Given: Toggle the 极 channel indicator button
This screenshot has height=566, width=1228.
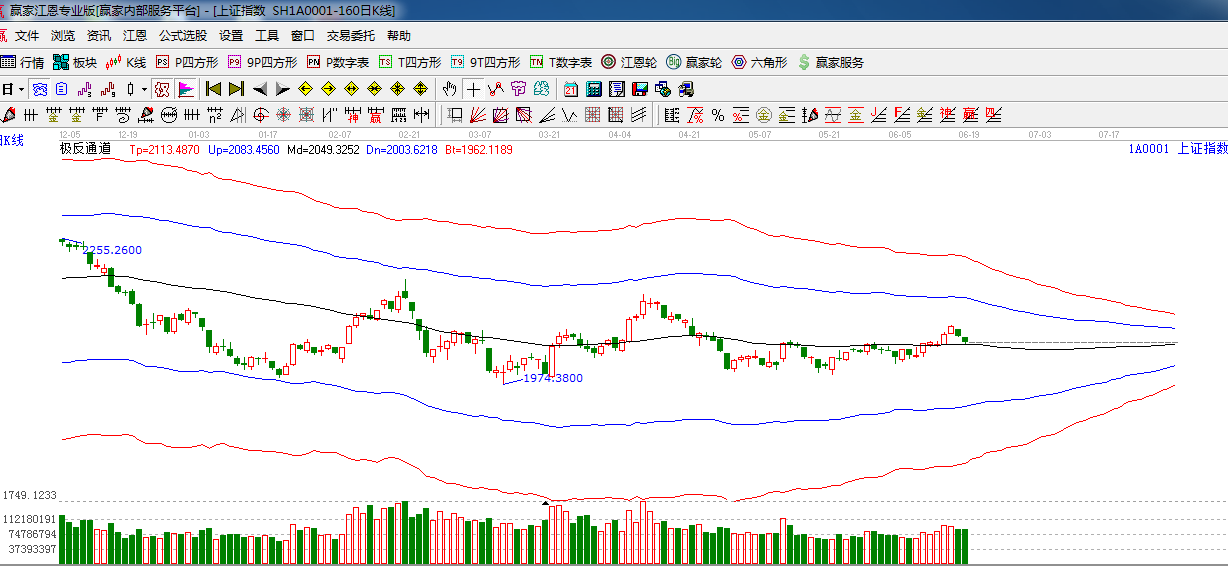Looking at the screenshot, I should point(162,89).
